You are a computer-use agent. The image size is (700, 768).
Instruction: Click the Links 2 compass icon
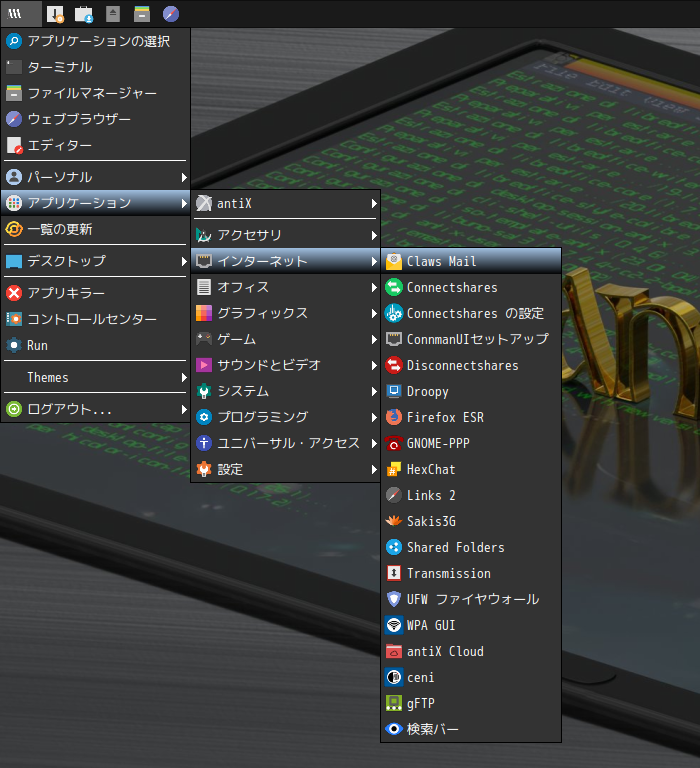(x=394, y=495)
